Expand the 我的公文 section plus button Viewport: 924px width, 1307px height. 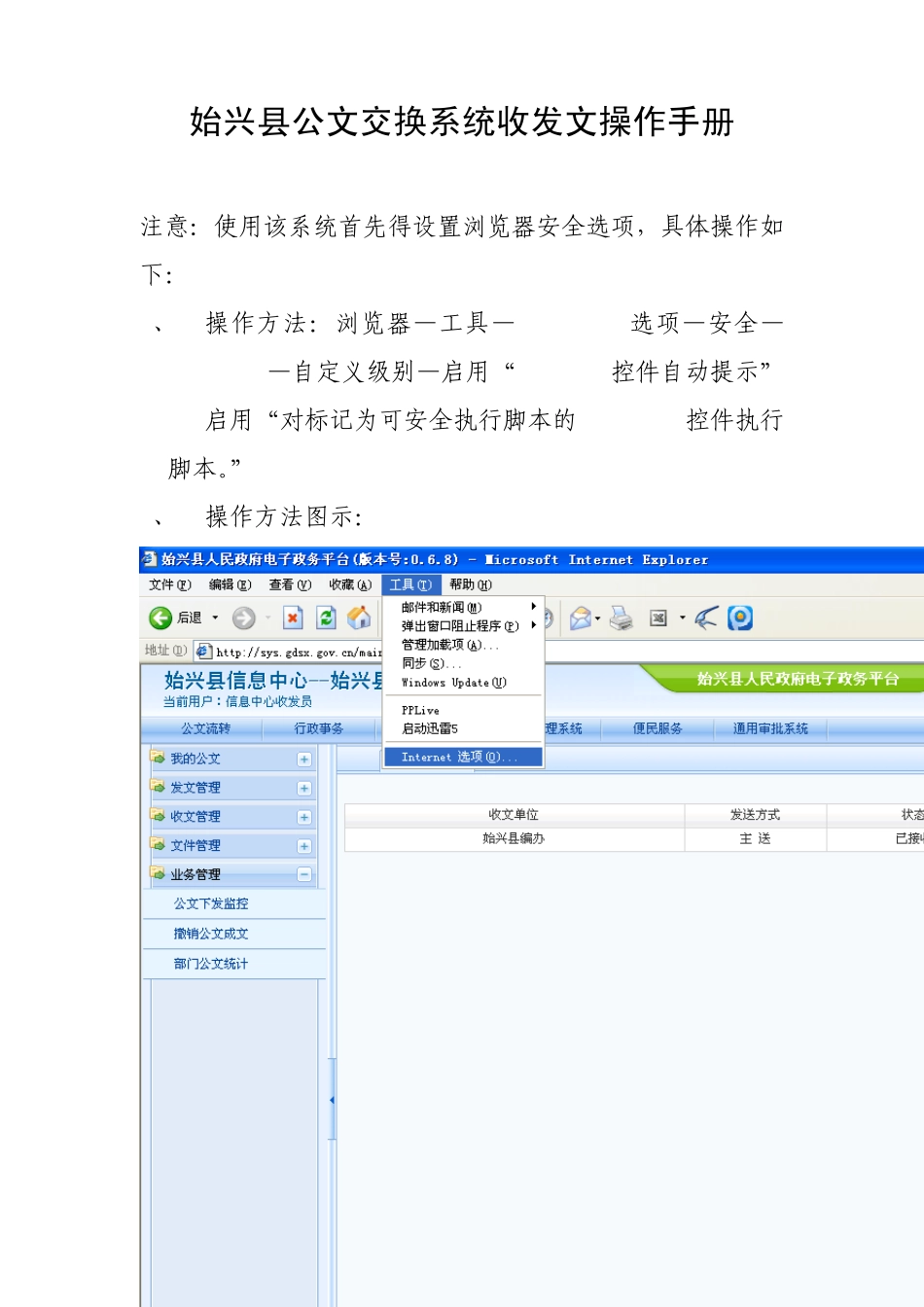304,759
